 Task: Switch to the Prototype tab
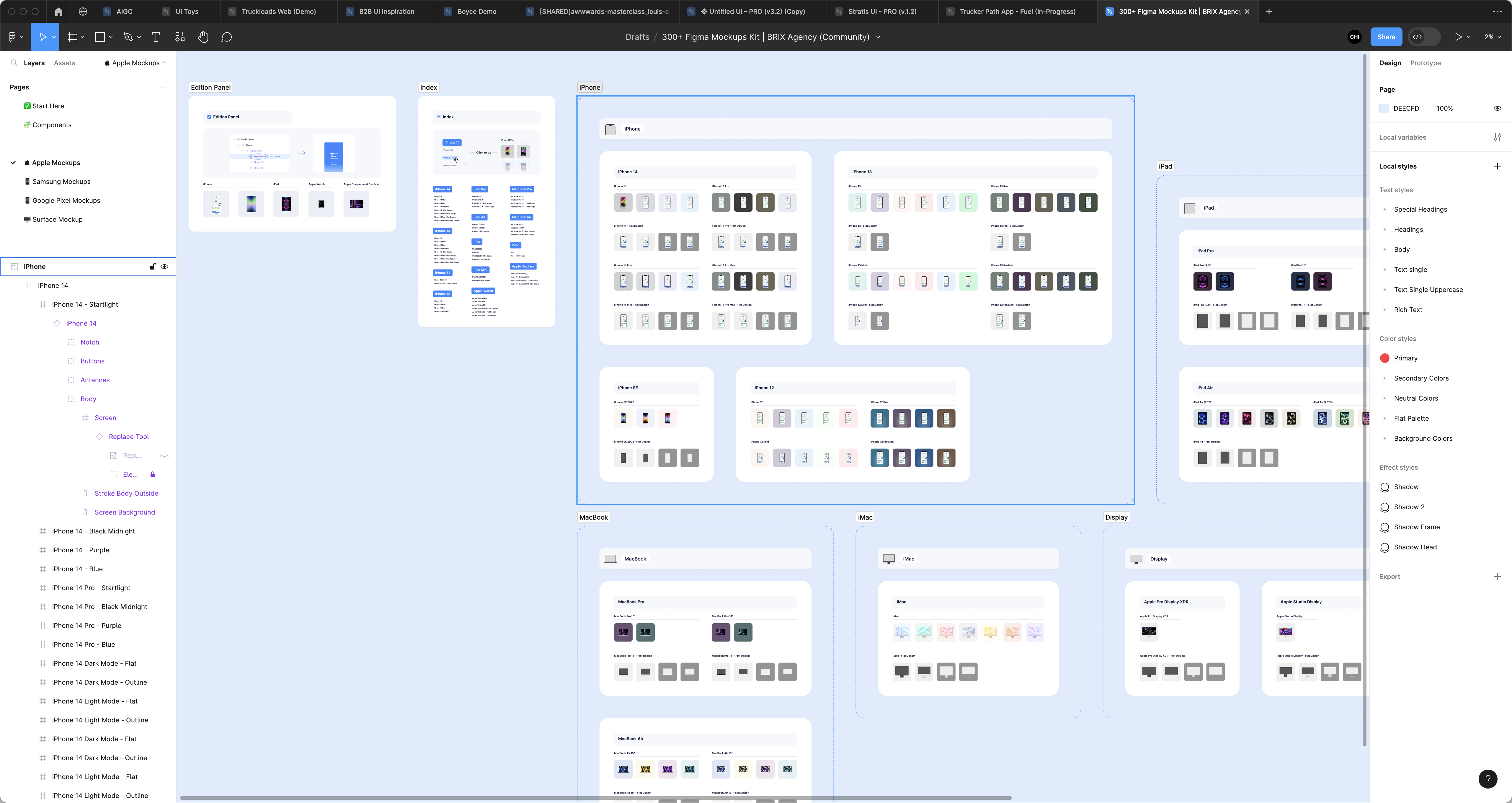click(1425, 63)
